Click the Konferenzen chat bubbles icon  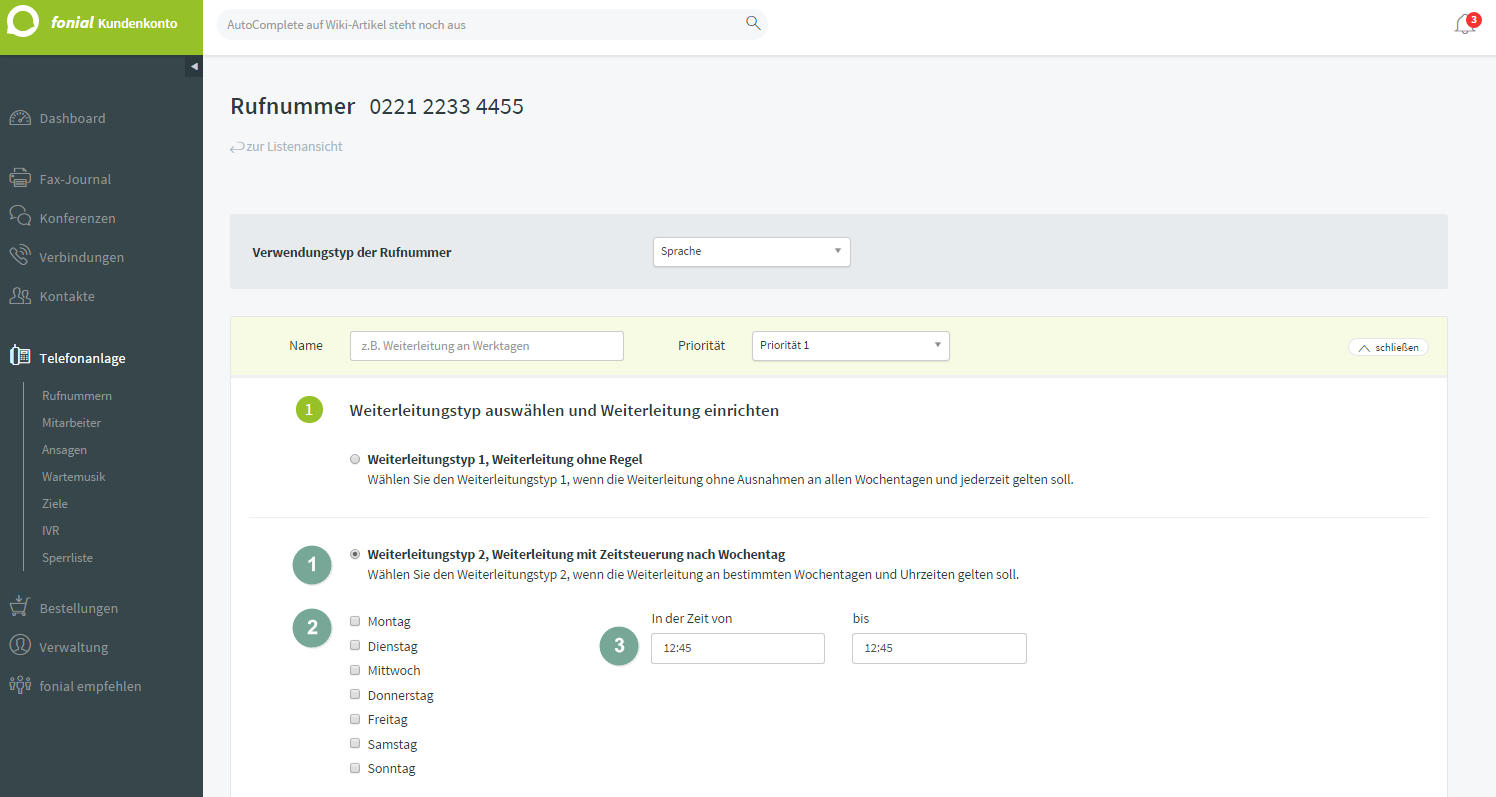tap(20, 217)
